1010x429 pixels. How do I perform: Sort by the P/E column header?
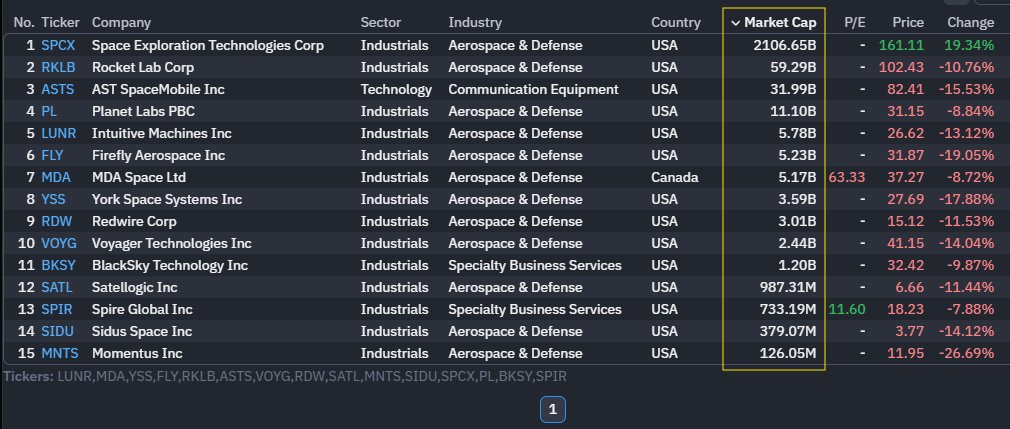pyautogui.click(x=855, y=23)
